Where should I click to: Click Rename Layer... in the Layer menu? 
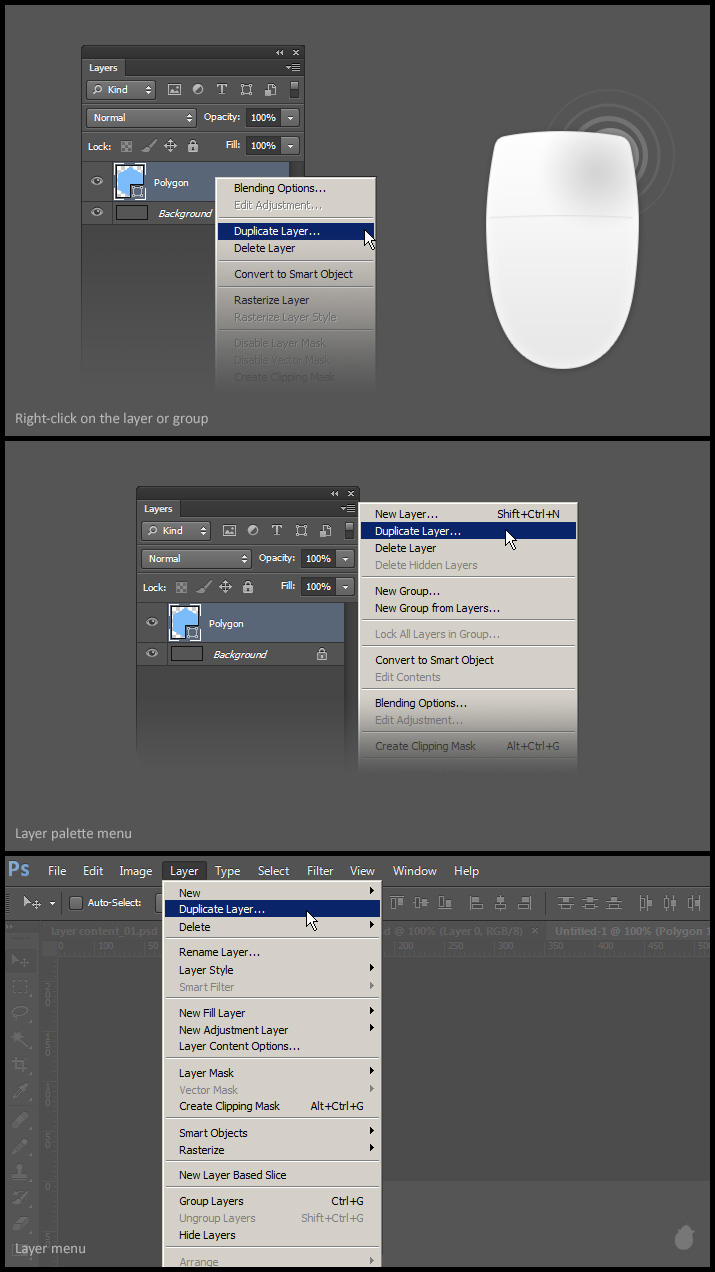tap(219, 952)
